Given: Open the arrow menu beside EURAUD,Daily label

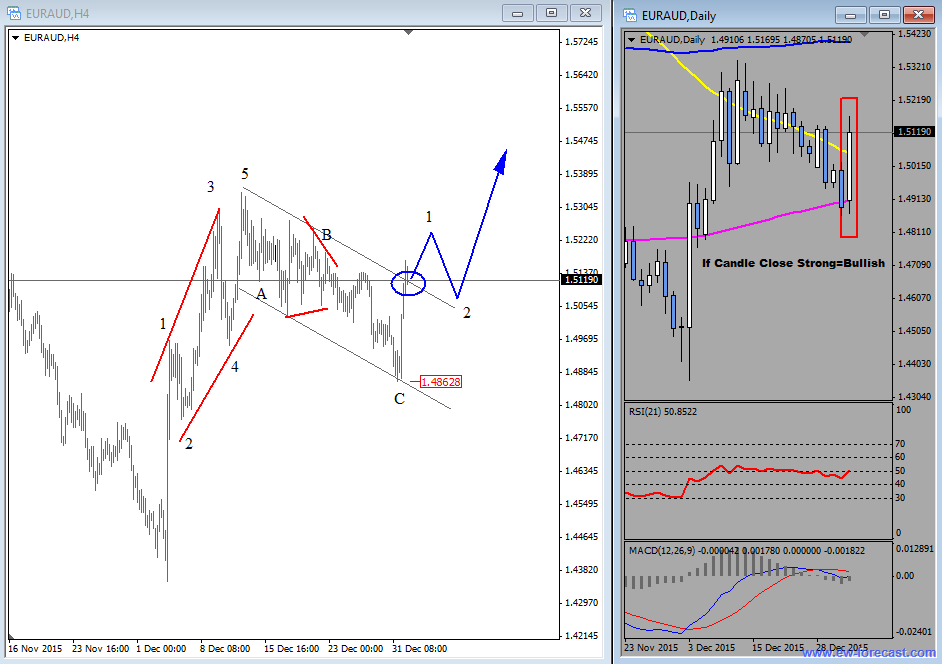Looking at the screenshot, I should [632, 39].
